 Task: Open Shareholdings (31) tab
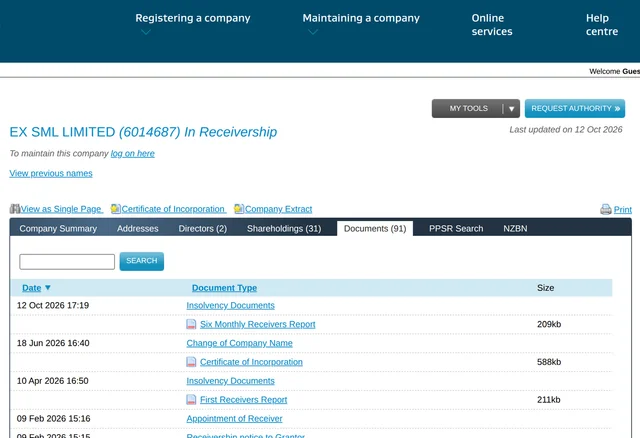click(x=284, y=229)
